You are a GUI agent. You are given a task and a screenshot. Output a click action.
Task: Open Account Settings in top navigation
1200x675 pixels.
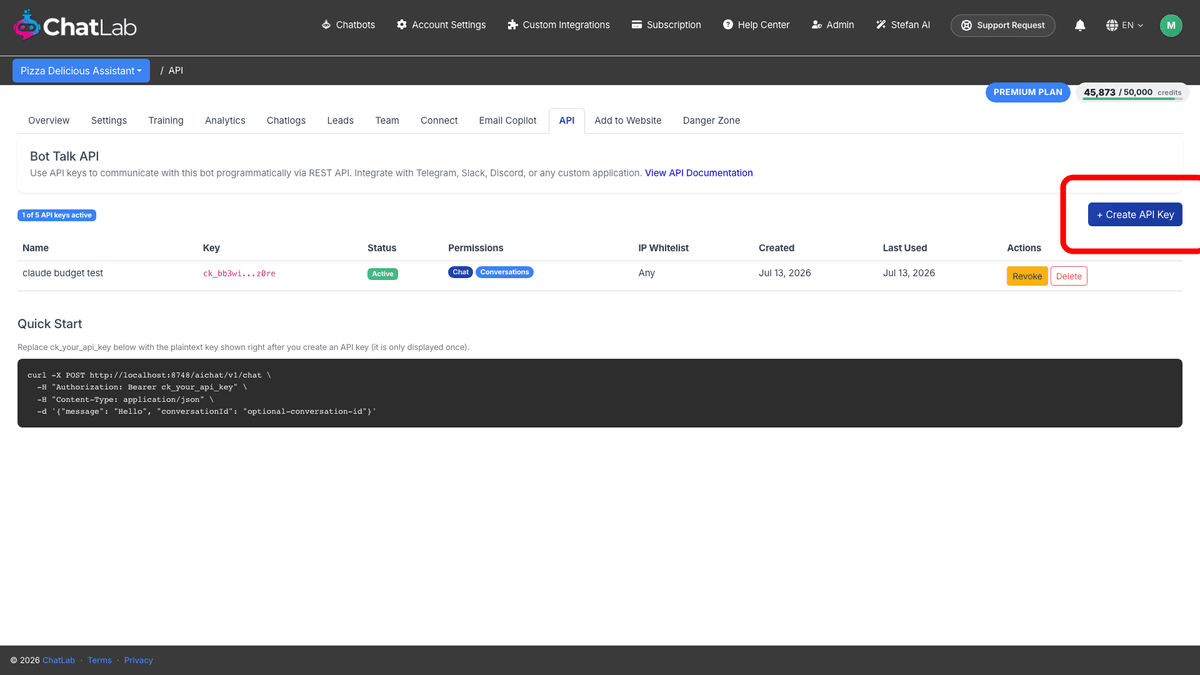click(441, 25)
